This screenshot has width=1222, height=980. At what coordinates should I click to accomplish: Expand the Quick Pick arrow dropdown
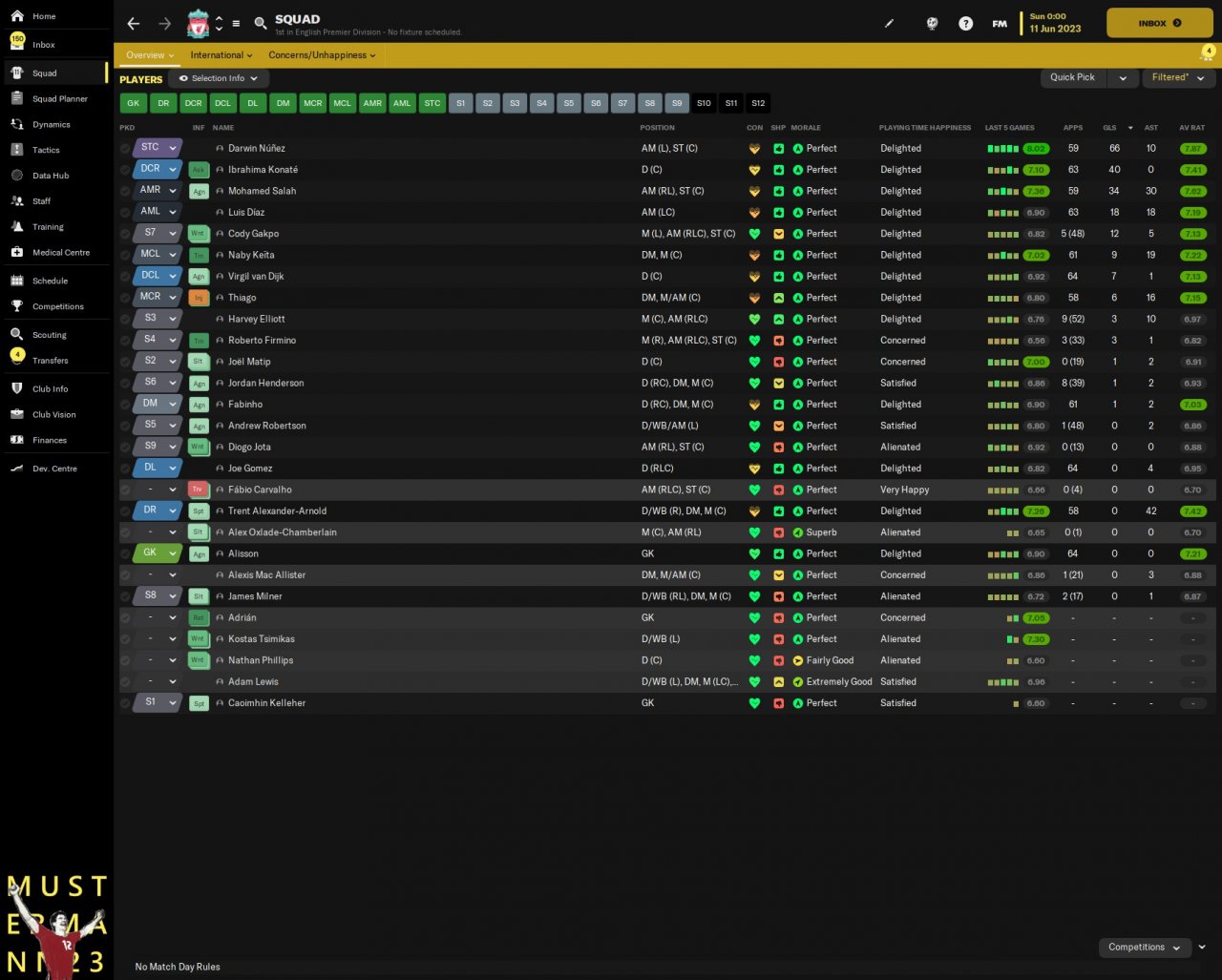(x=1123, y=77)
